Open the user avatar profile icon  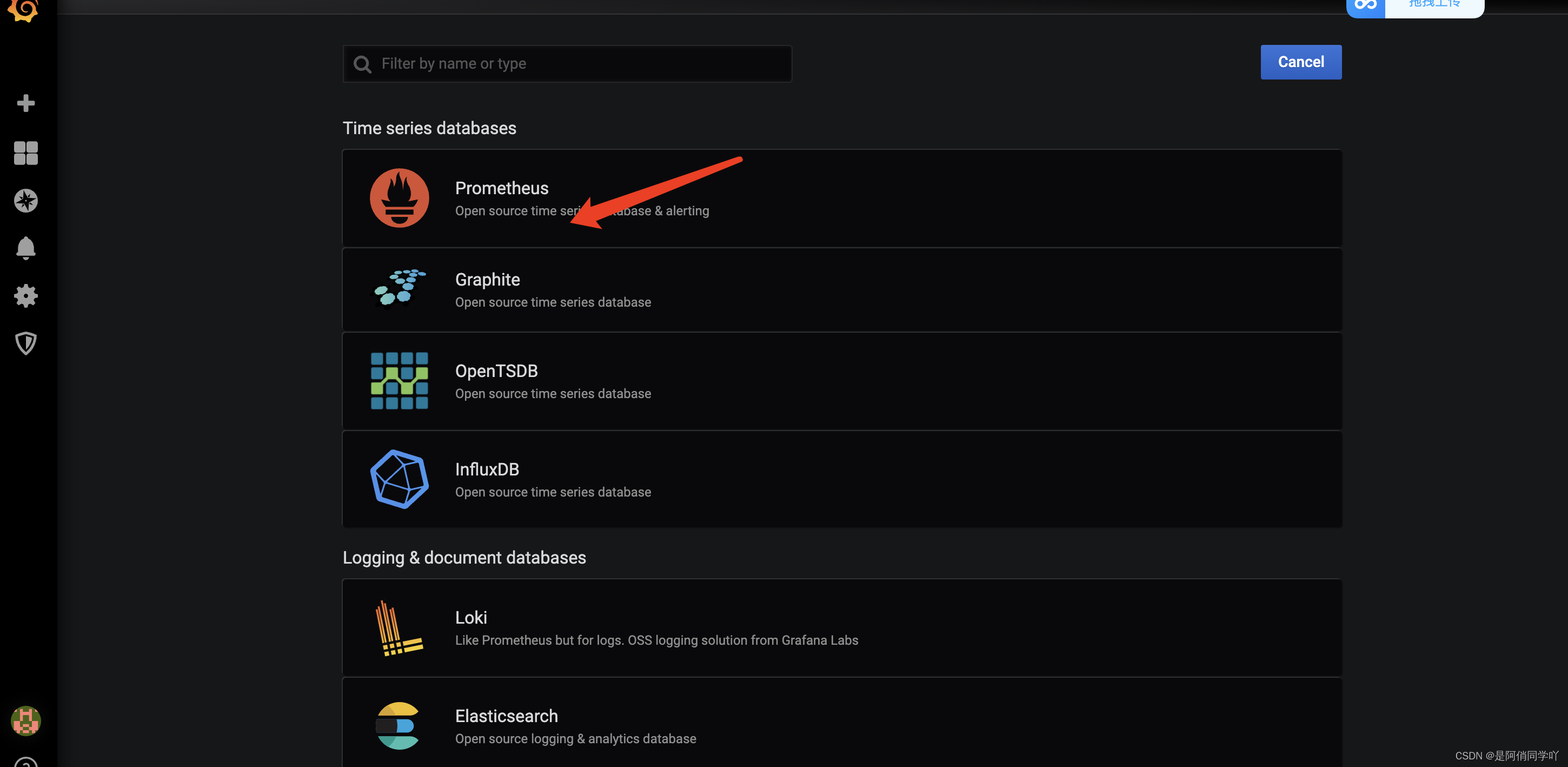click(25, 720)
